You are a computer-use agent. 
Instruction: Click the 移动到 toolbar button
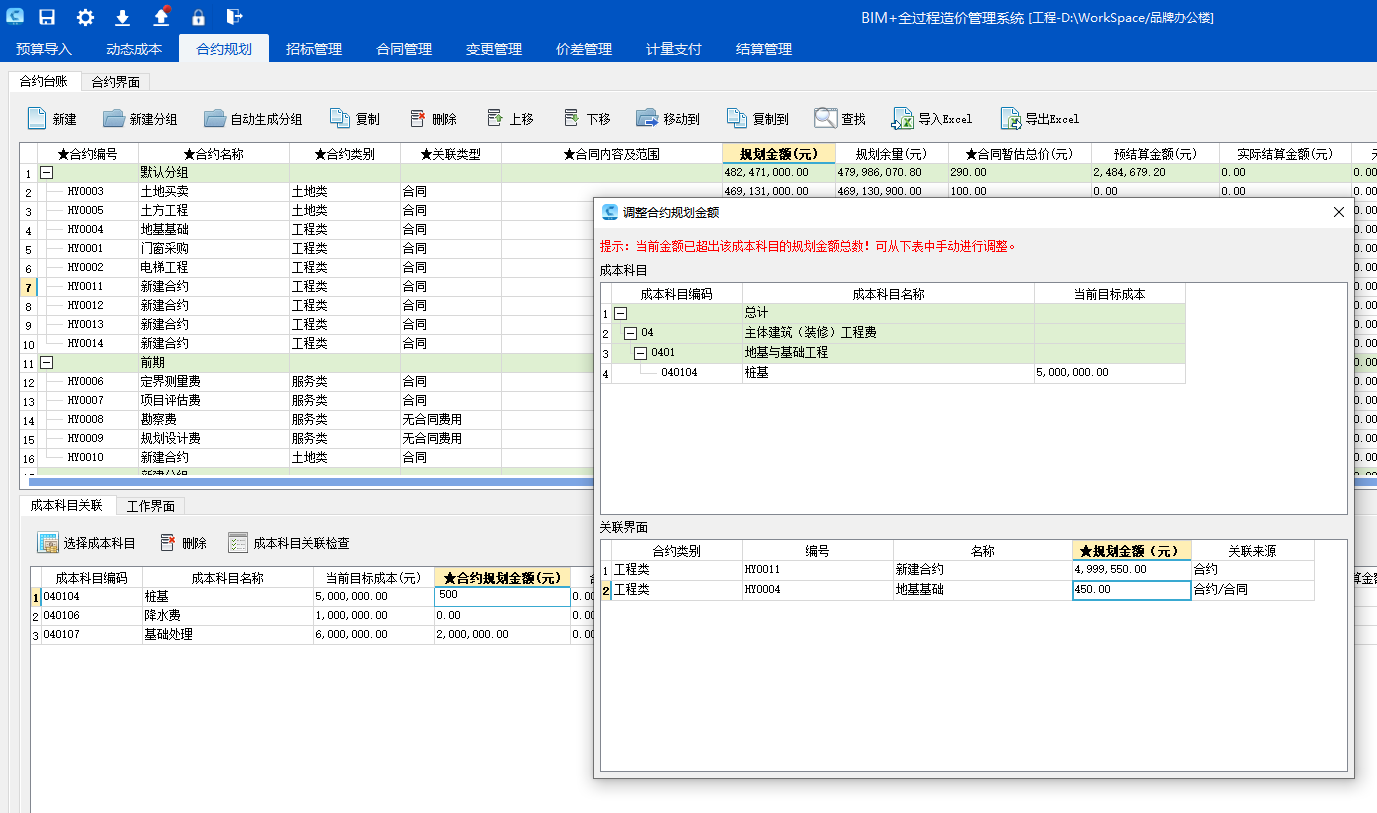coord(668,119)
